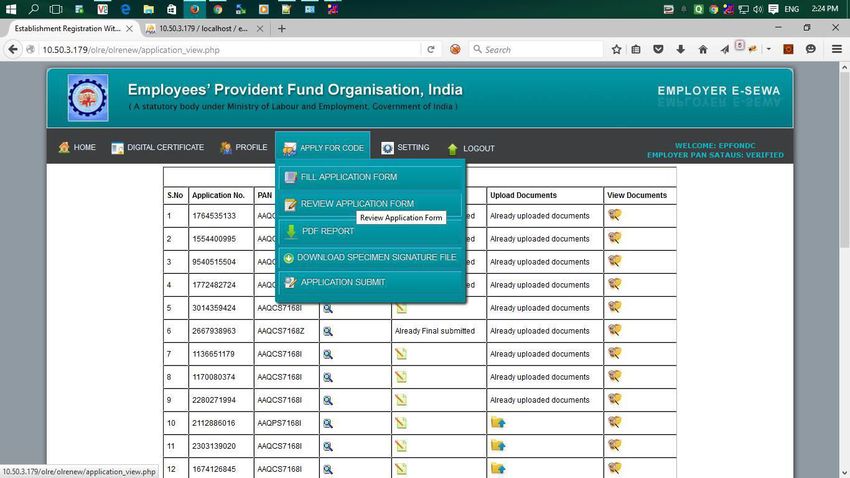Click the EPFO logo in header
The width and height of the screenshot is (850, 478).
(88, 98)
